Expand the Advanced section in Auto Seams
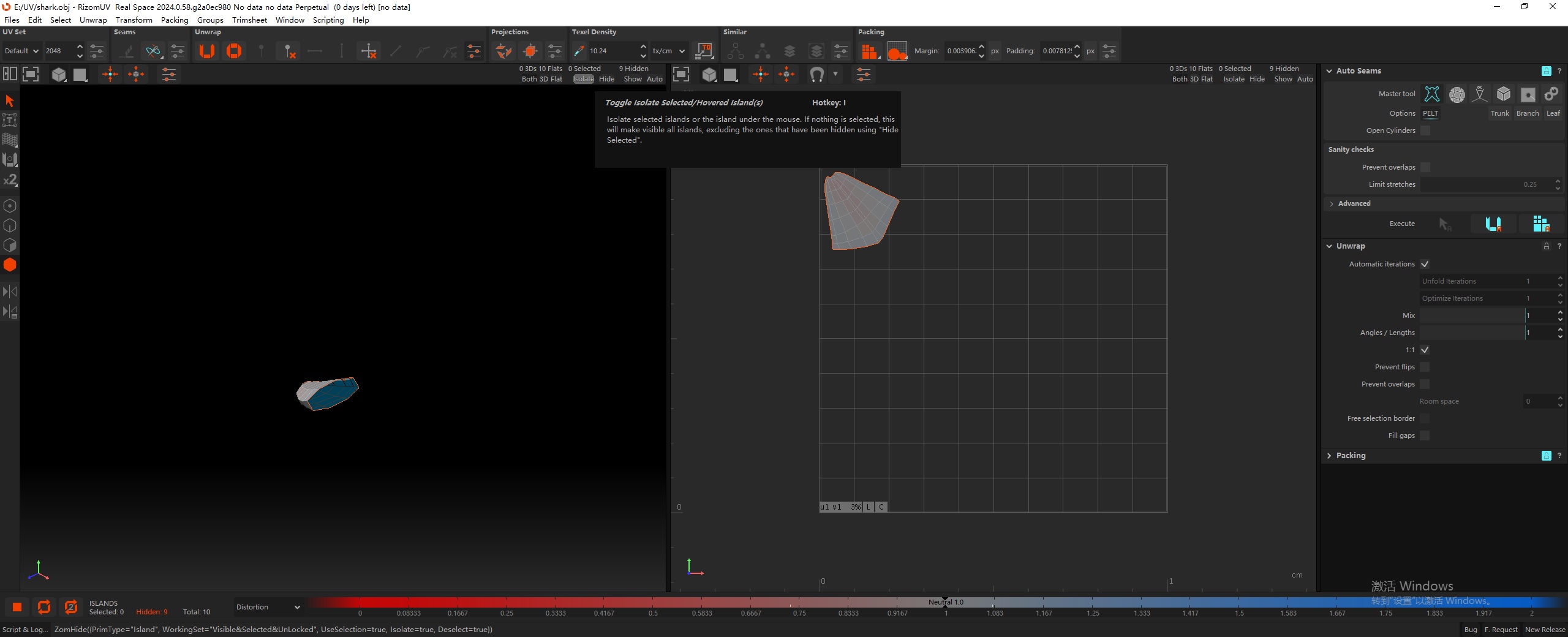 click(x=1354, y=203)
